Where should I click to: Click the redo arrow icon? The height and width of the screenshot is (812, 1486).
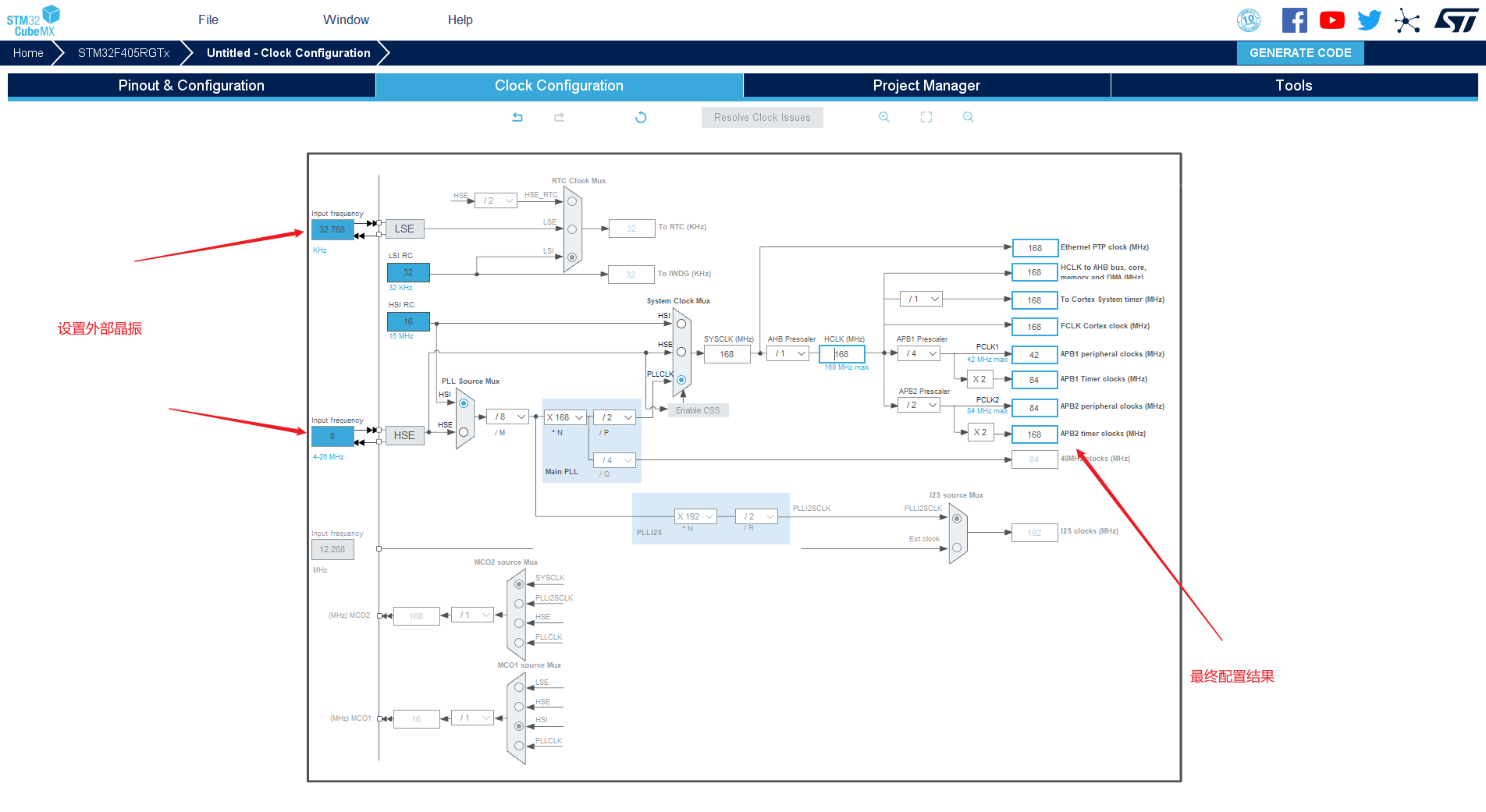pyautogui.click(x=559, y=117)
